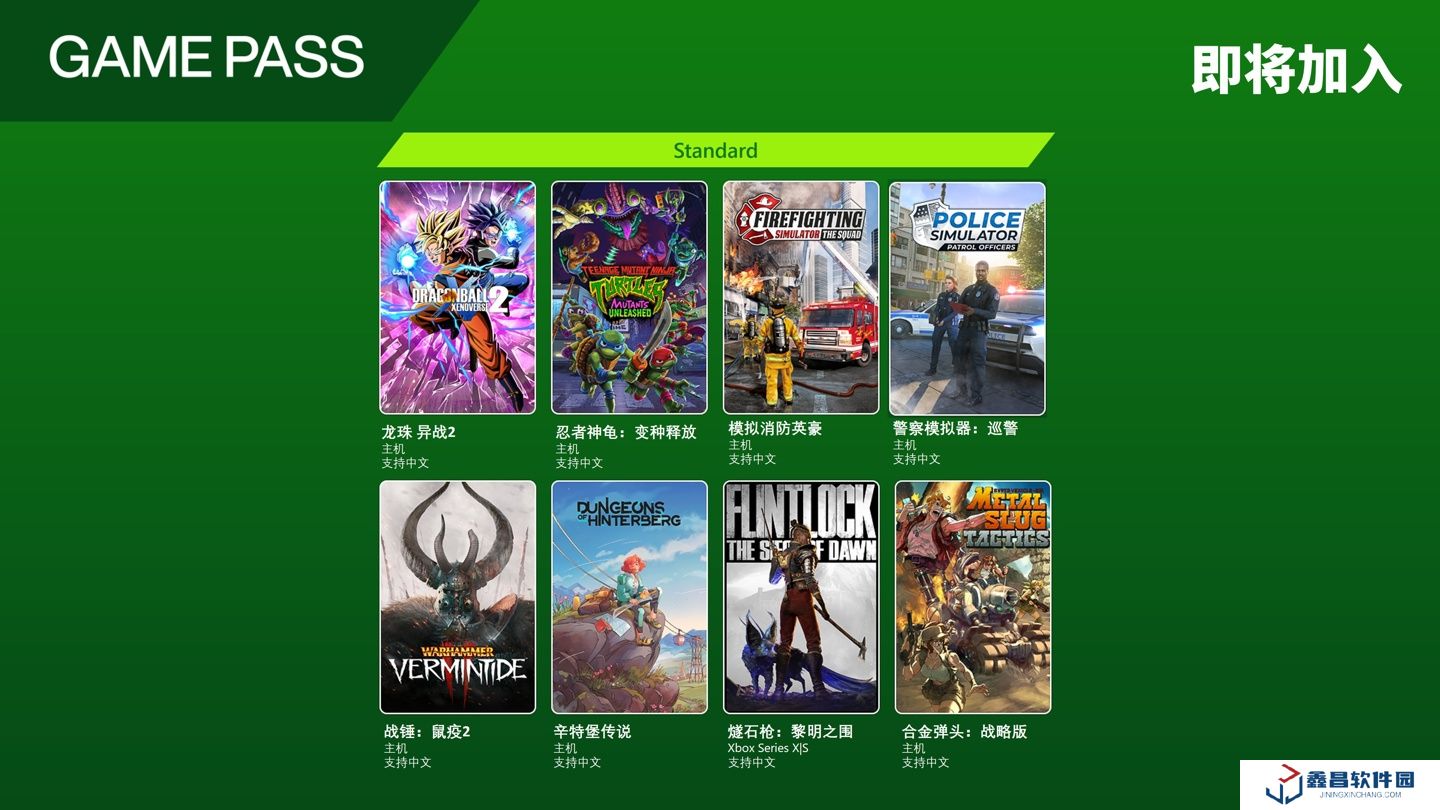This screenshot has width=1440, height=810.
Task: Select the 合金弹头:战略版 title label
Action: (964, 731)
